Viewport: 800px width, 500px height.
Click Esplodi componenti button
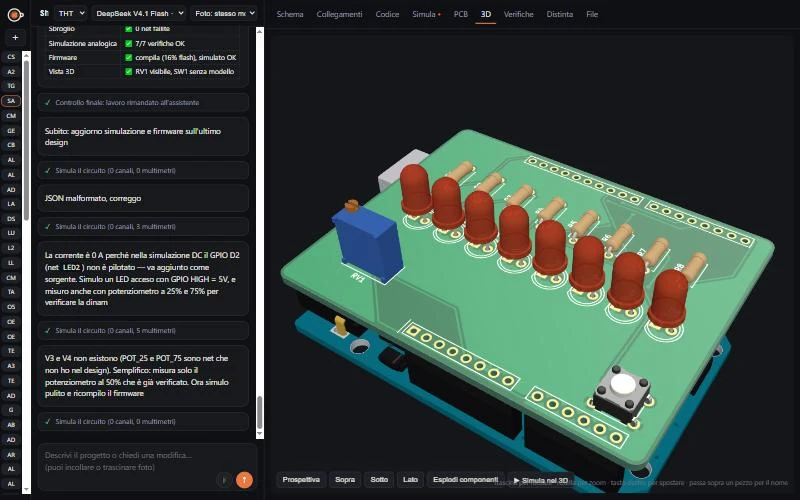pos(465,480)
